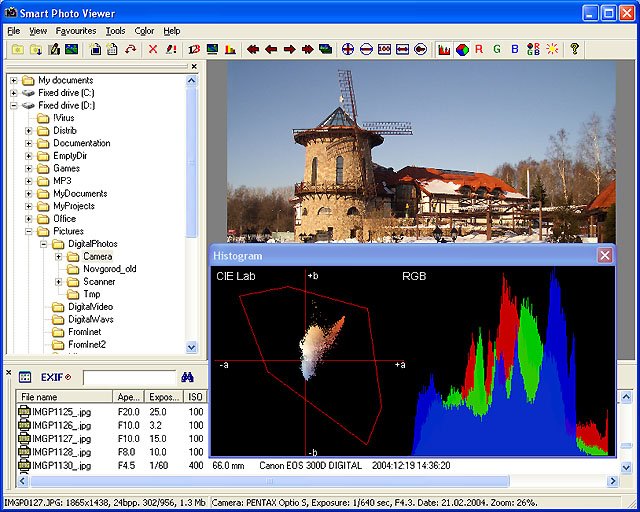Image resolution: width=640 pixels, height=512 pixels.
Task: Click the yellow question mark help icon
Action: click(x=574, y=49)
